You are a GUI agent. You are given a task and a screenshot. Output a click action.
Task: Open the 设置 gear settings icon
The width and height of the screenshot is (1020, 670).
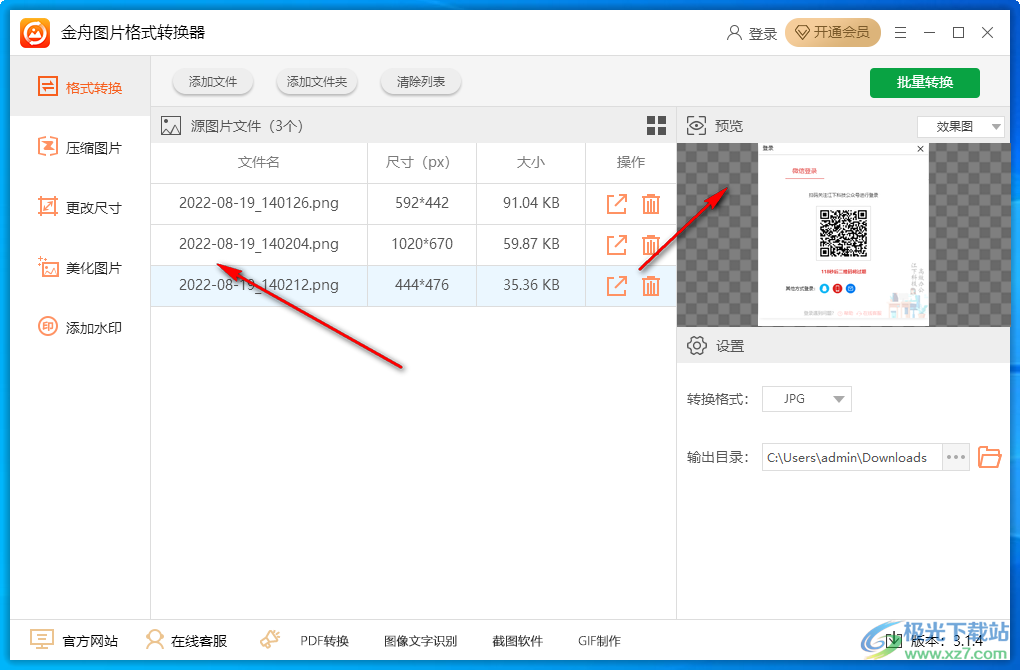pyautogui.click(x=697, y=345)
